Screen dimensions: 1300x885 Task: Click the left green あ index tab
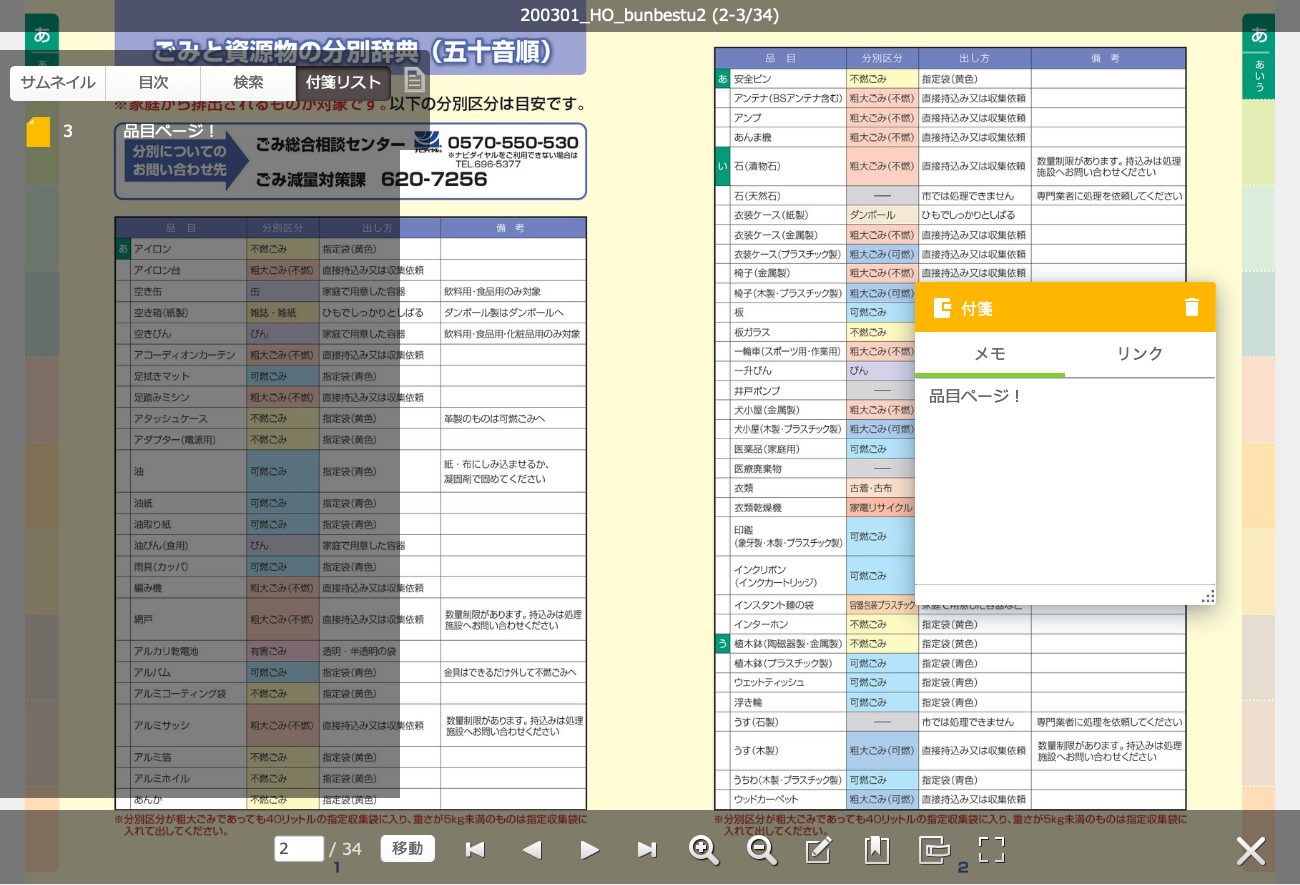click(x=42, y=36)
